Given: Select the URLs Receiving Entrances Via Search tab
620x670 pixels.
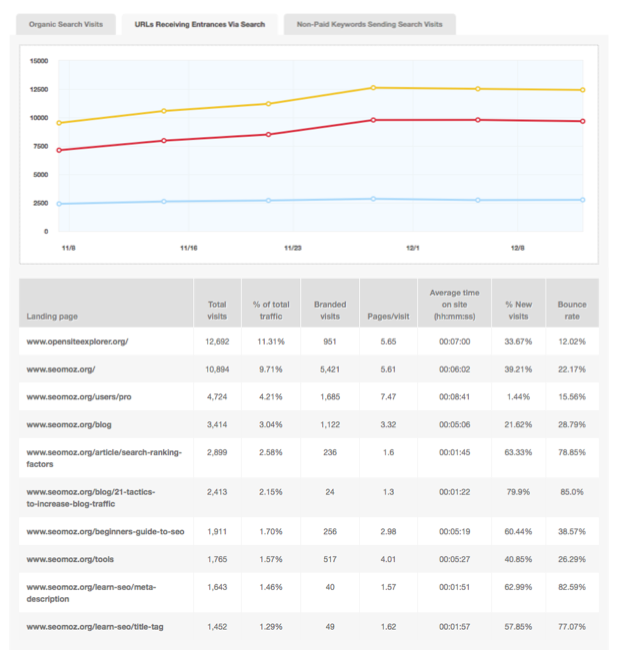Looking at the screenshot, I should [199, 24].
